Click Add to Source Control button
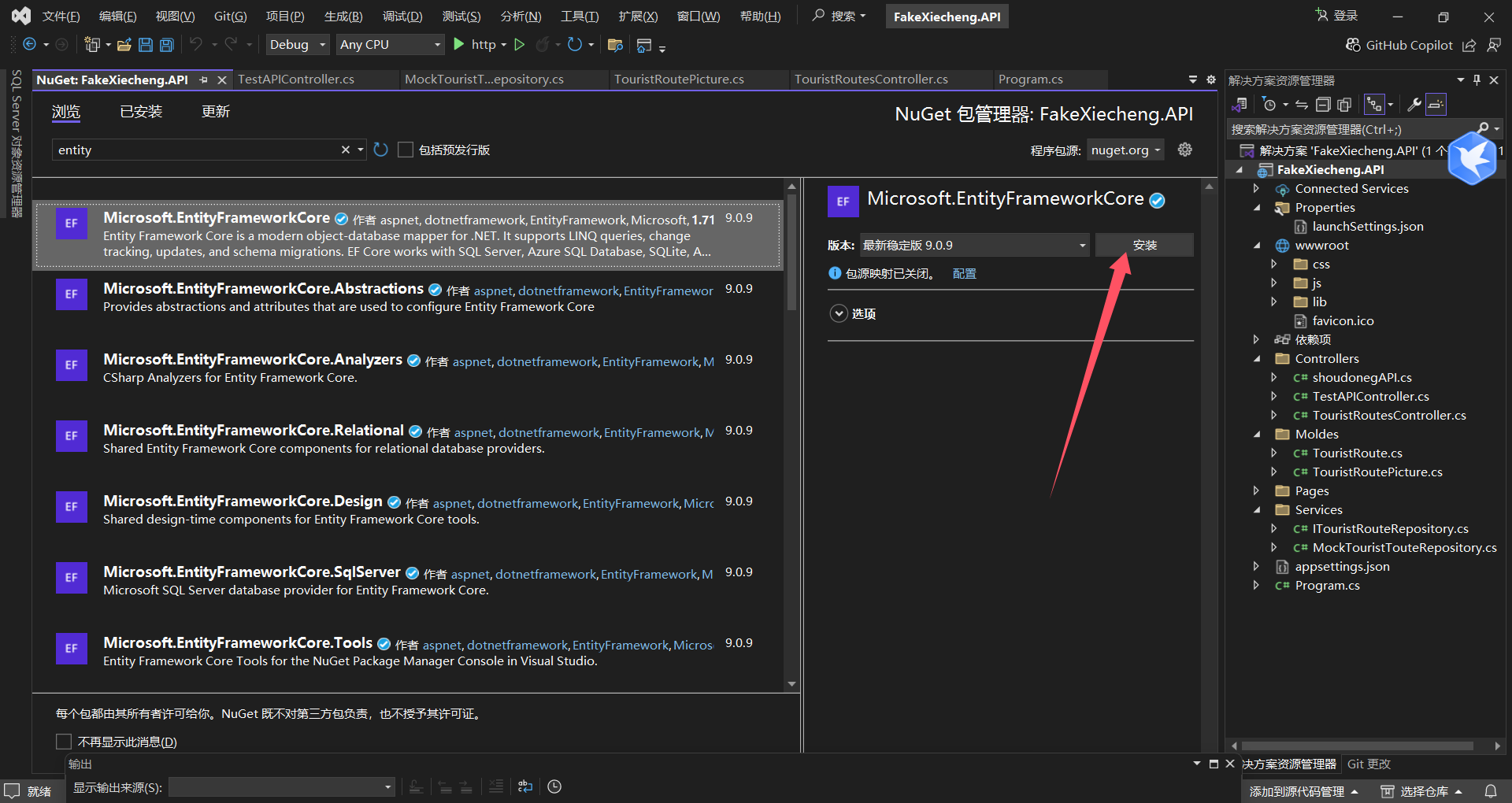 point(1303,791)
